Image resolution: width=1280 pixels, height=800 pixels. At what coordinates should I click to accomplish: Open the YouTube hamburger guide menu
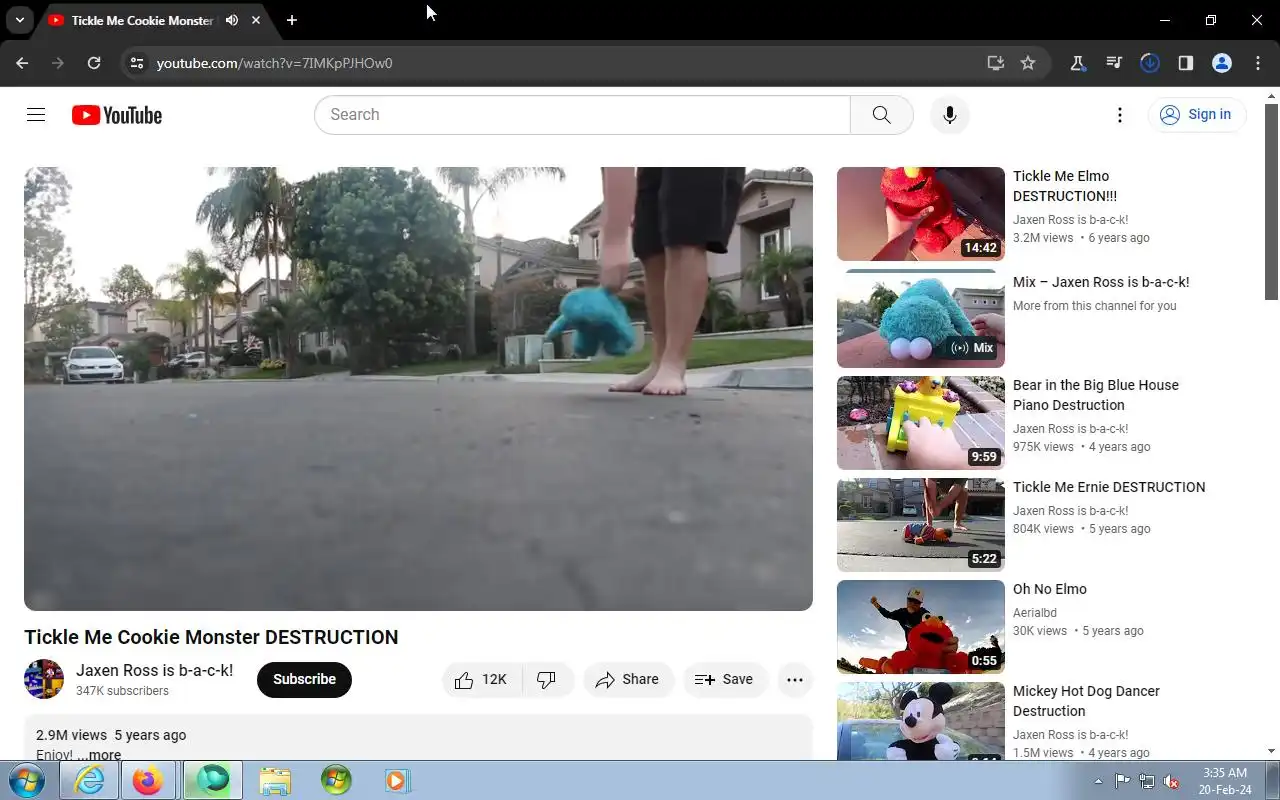[x=36, y=115]
